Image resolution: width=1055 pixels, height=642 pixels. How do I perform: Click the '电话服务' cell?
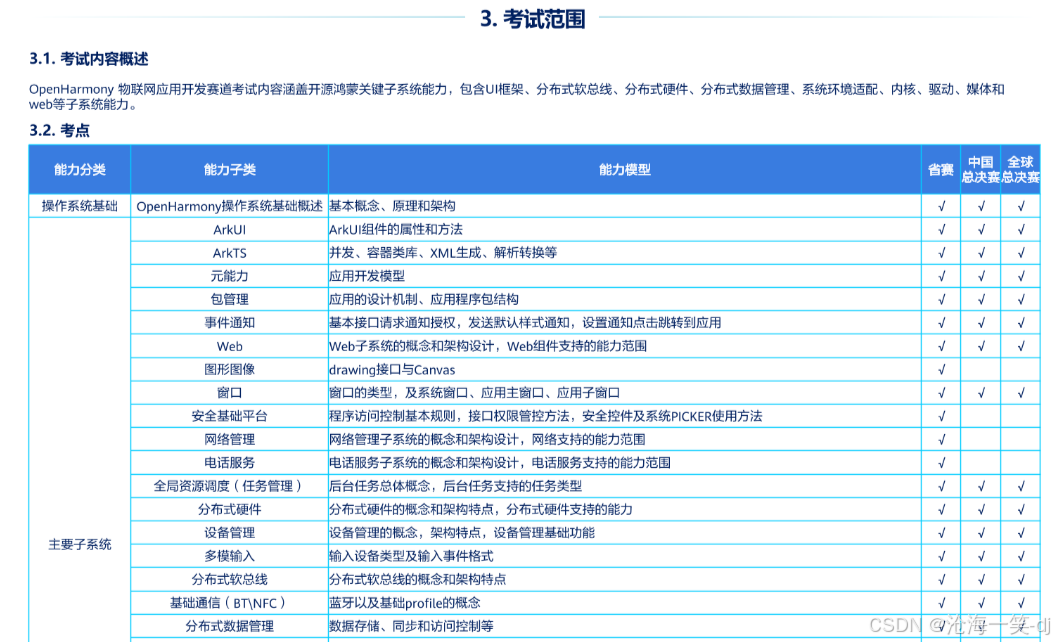coord(229,462)
